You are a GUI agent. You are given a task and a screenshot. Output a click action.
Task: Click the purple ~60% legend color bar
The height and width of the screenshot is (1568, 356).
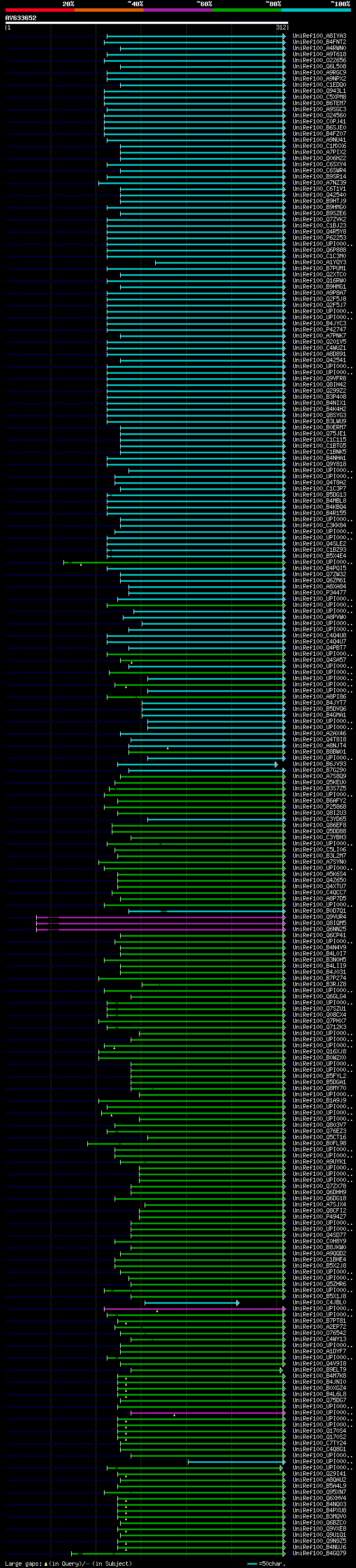coord(179,10)
